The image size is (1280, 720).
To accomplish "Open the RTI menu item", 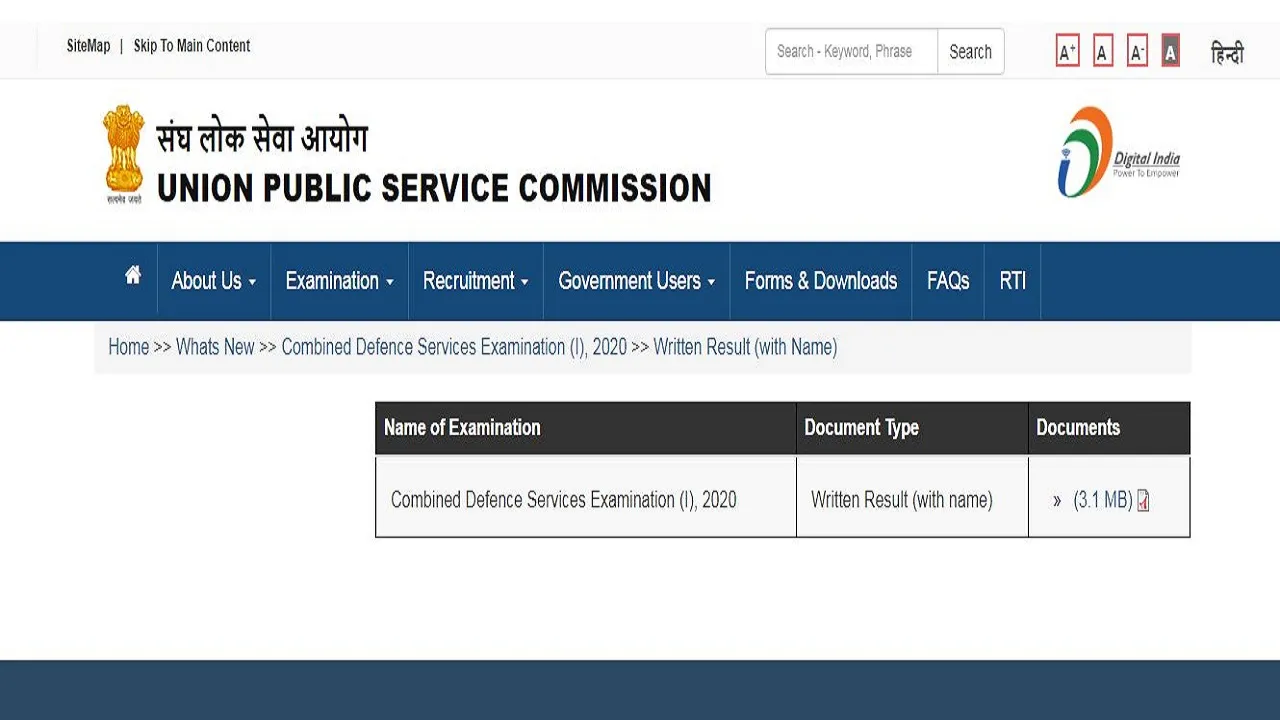I will [x=1013, y=281].
